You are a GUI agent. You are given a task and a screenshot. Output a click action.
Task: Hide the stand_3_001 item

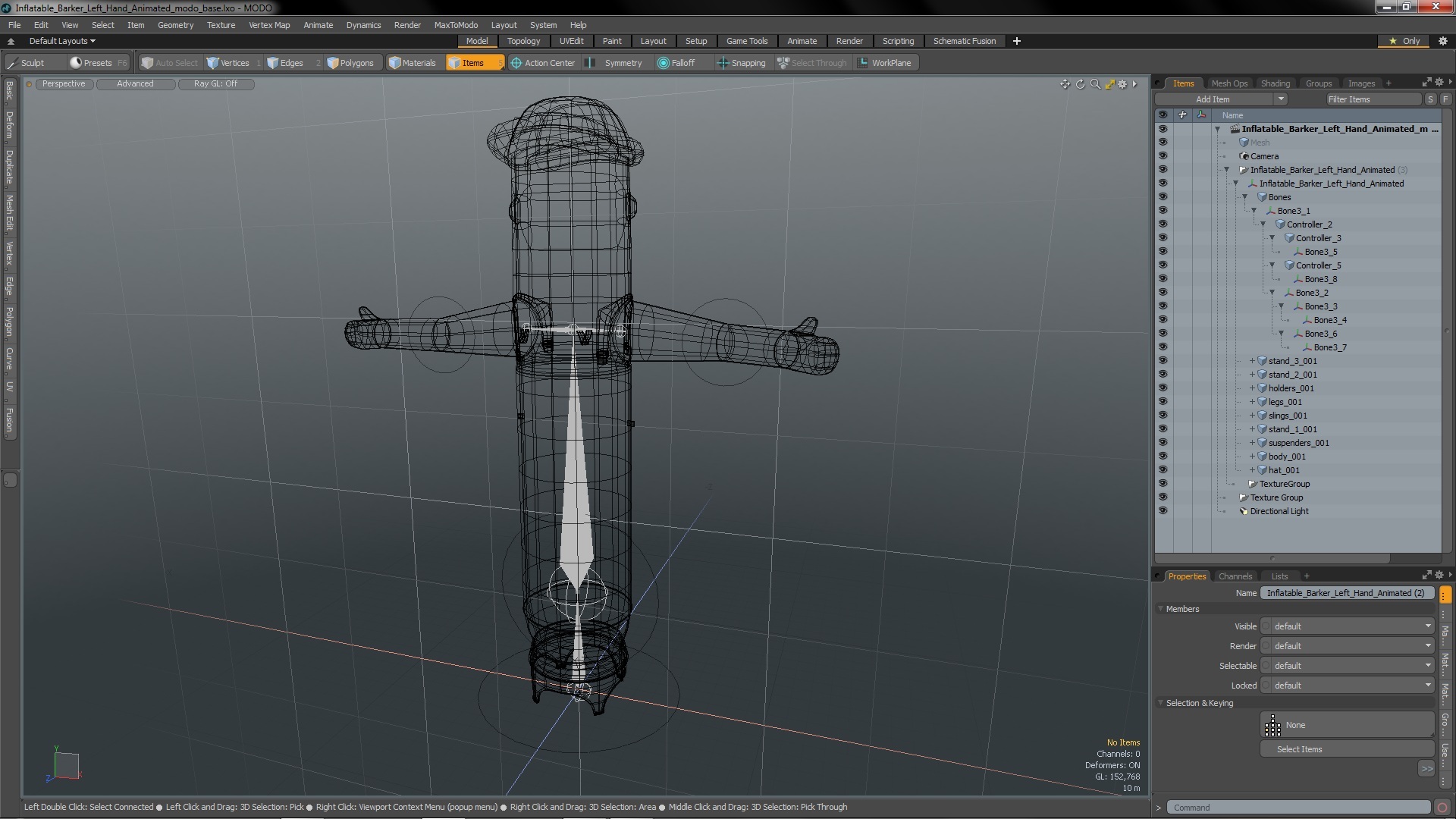coord(1163,361)
